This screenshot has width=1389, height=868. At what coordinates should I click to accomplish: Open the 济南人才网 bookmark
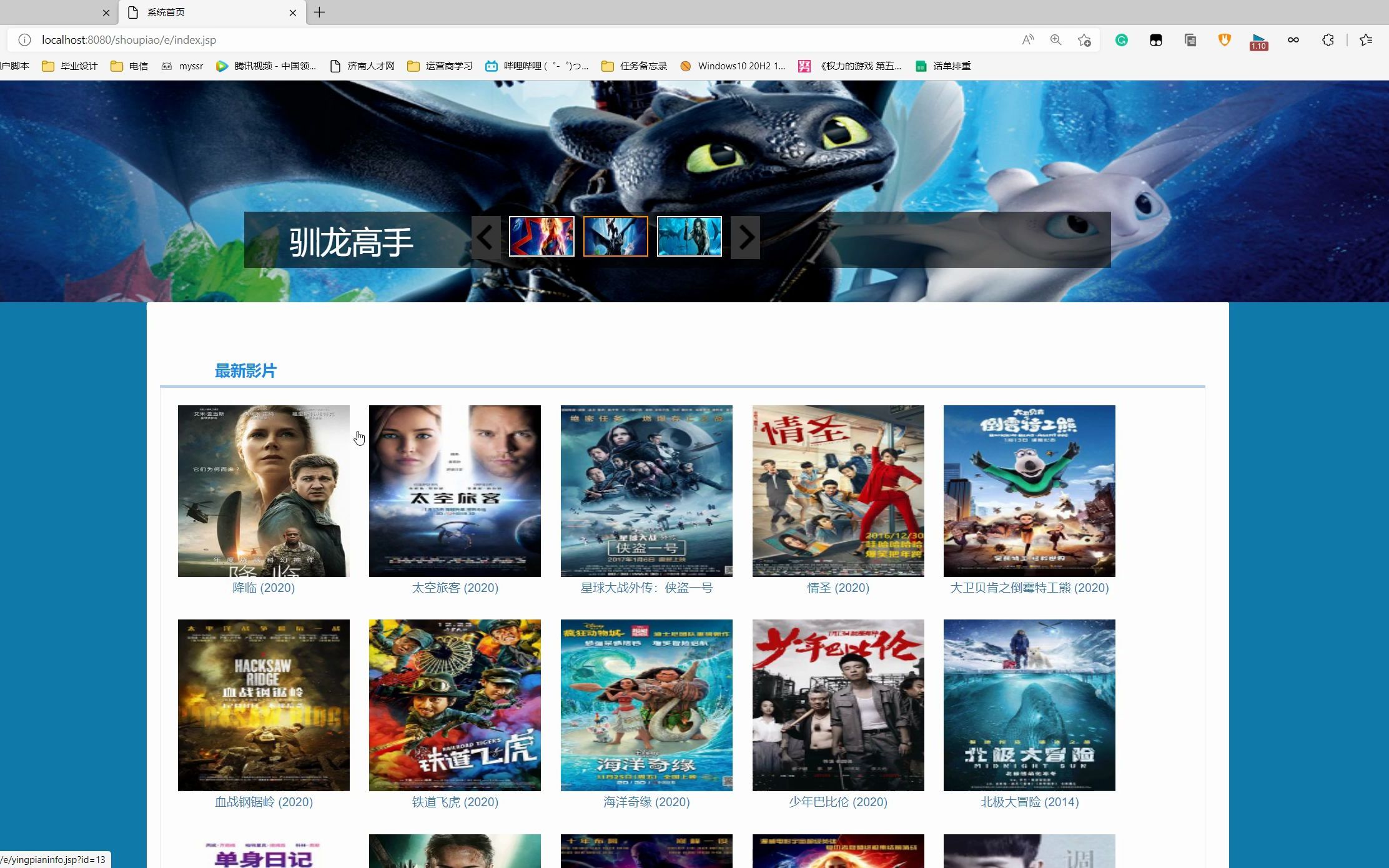pos(362,66)
